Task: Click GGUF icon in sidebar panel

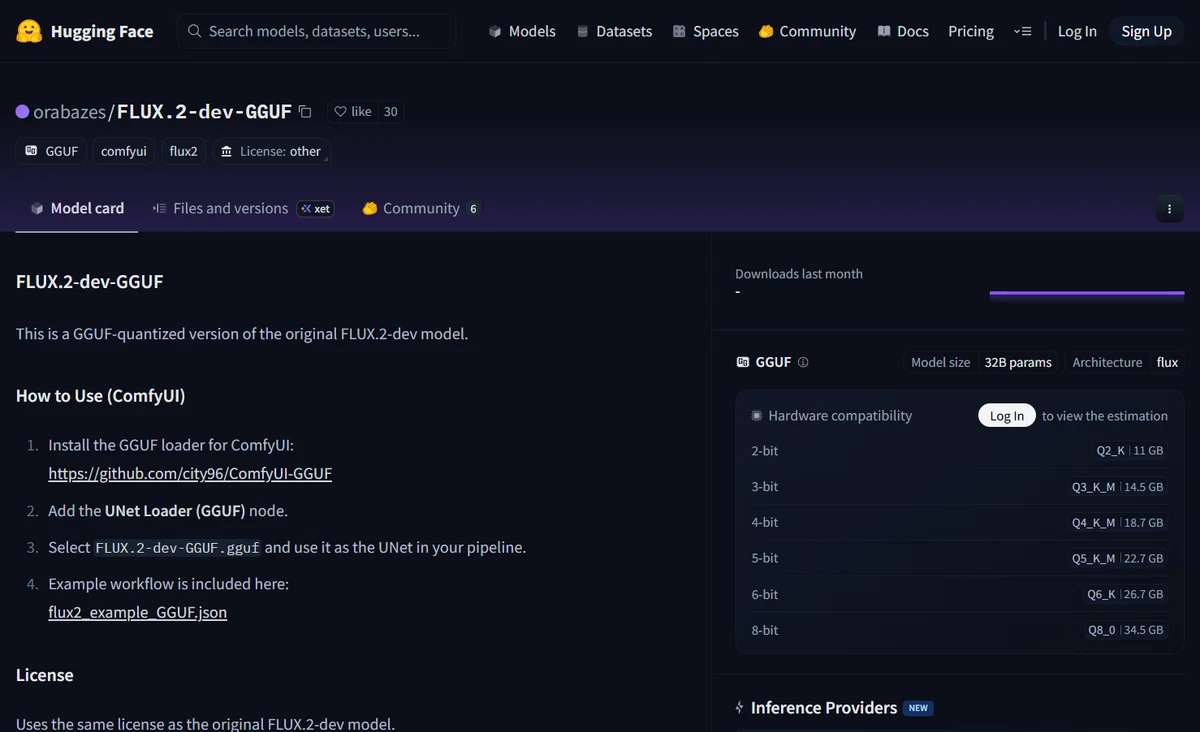Action: pos(743,362)
